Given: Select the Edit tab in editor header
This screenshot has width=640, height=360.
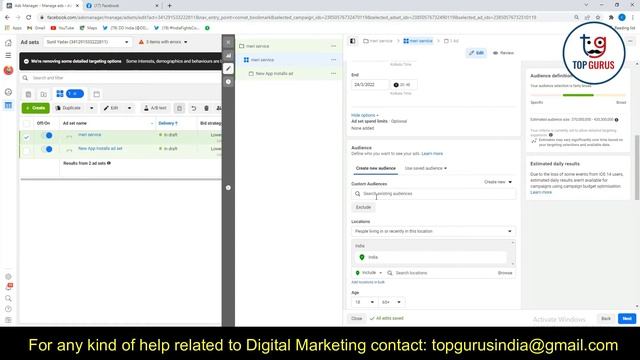Looking at the screenshot, I should 476,53.
